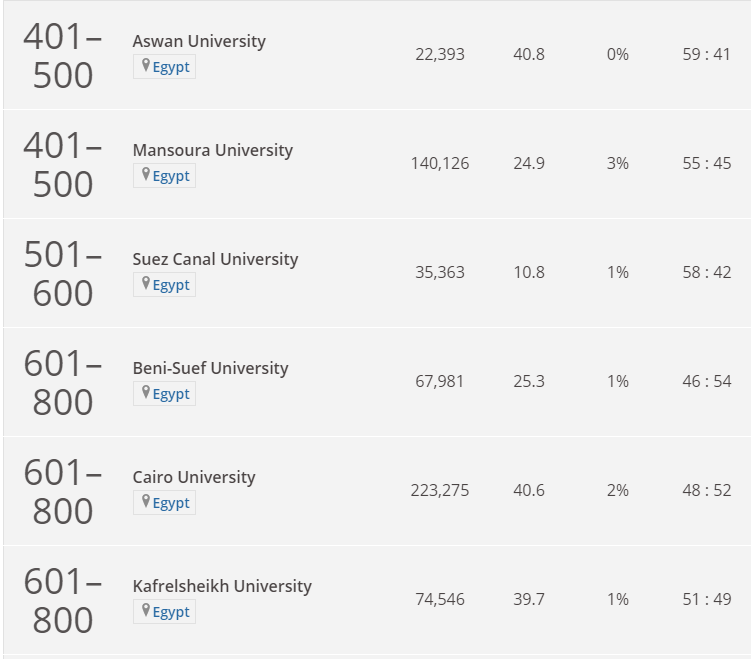This screenshot has height=659, width=751.
Task: Open the Suez Canal University page
Action: coord(216,259)
